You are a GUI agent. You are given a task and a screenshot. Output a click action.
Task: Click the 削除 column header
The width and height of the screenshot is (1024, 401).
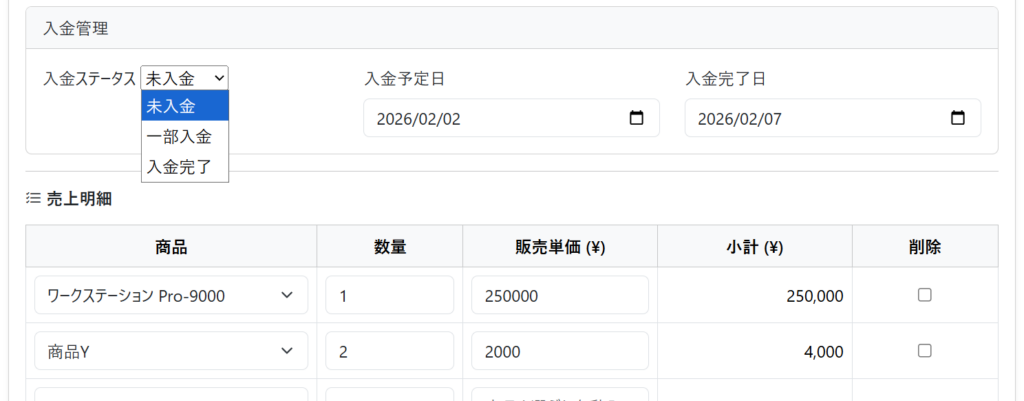(925, 246)
